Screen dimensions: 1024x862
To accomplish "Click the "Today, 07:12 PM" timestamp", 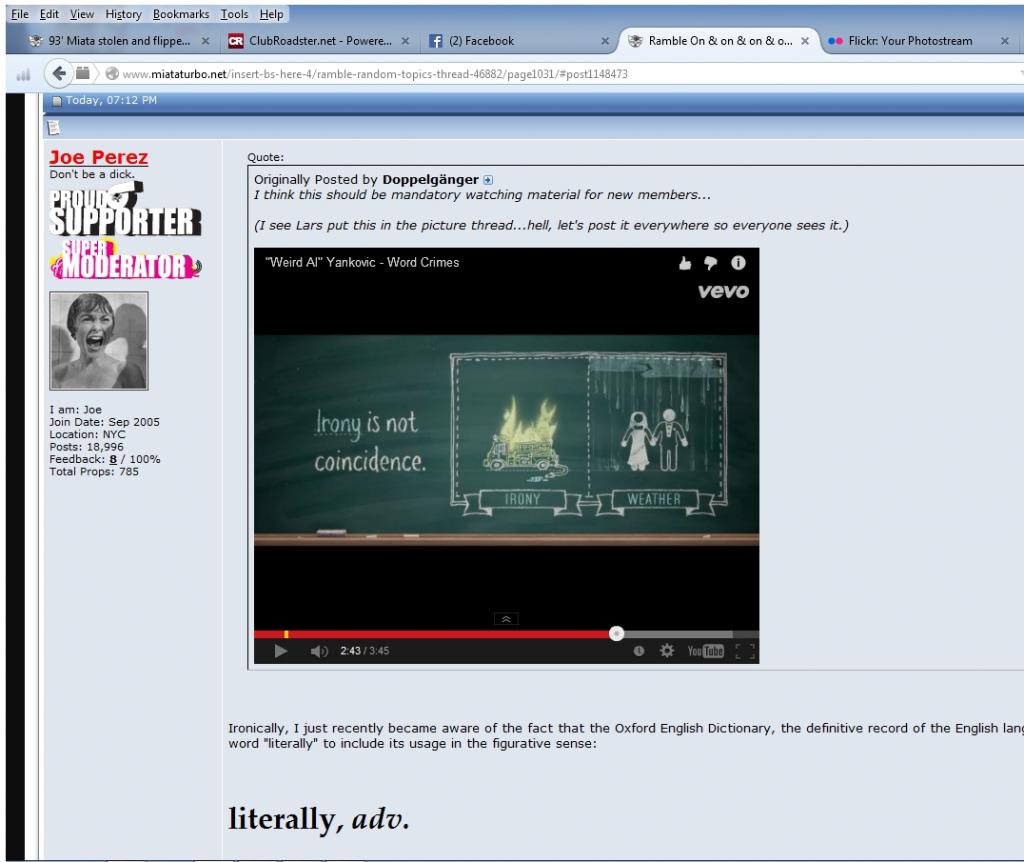I will [111, 100].
